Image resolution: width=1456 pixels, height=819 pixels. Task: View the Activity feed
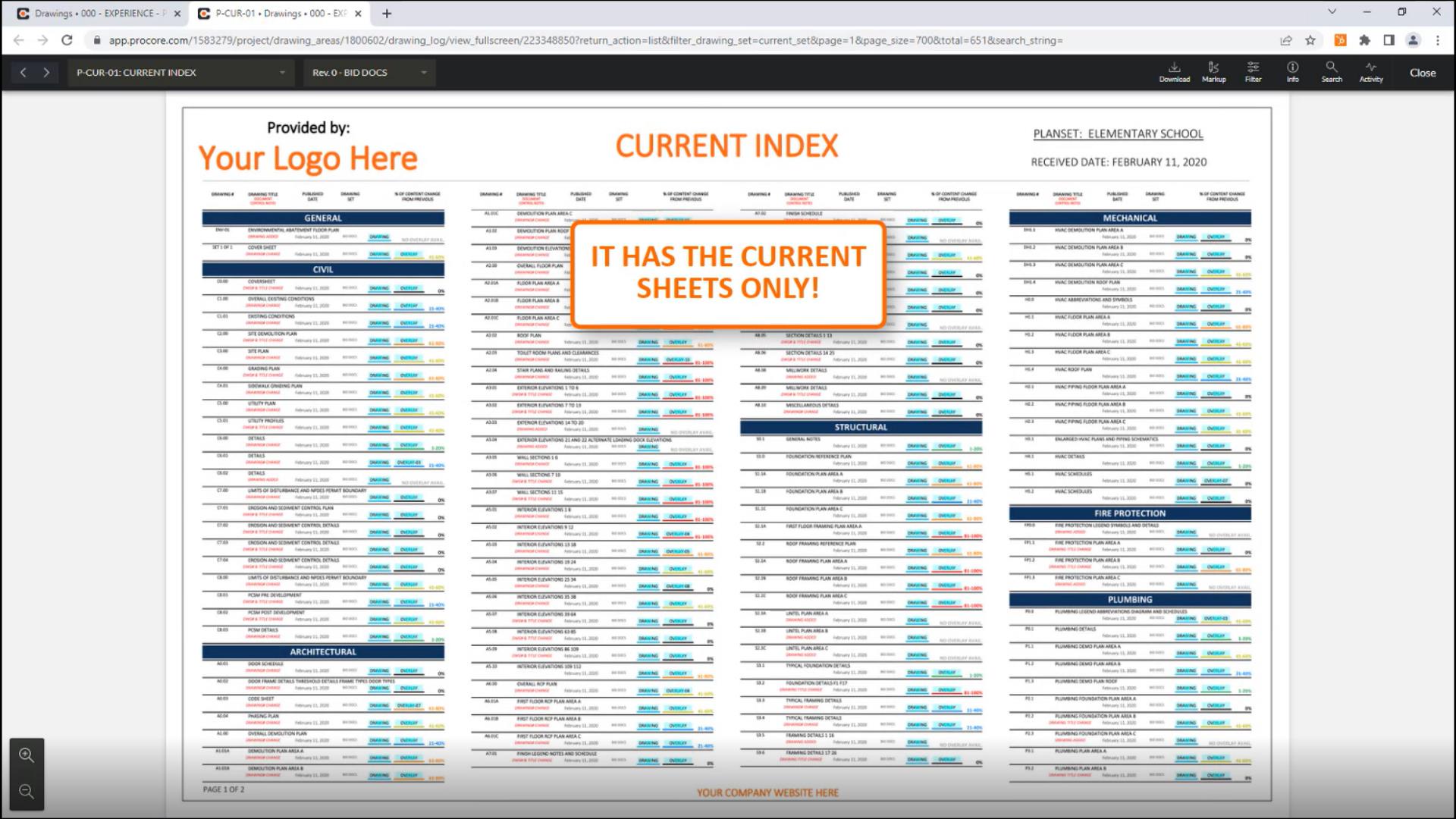tap(1370, 72)
